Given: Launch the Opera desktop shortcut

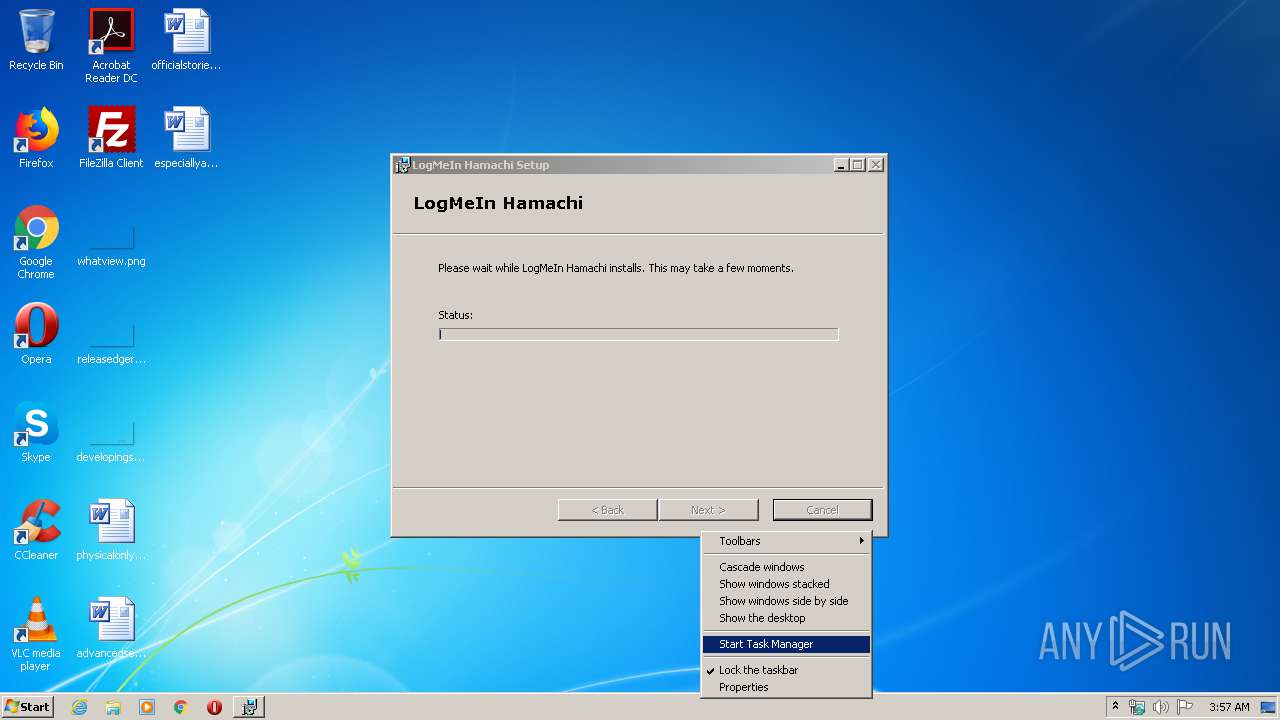Looking at the screenshot, I should (36, 334).
